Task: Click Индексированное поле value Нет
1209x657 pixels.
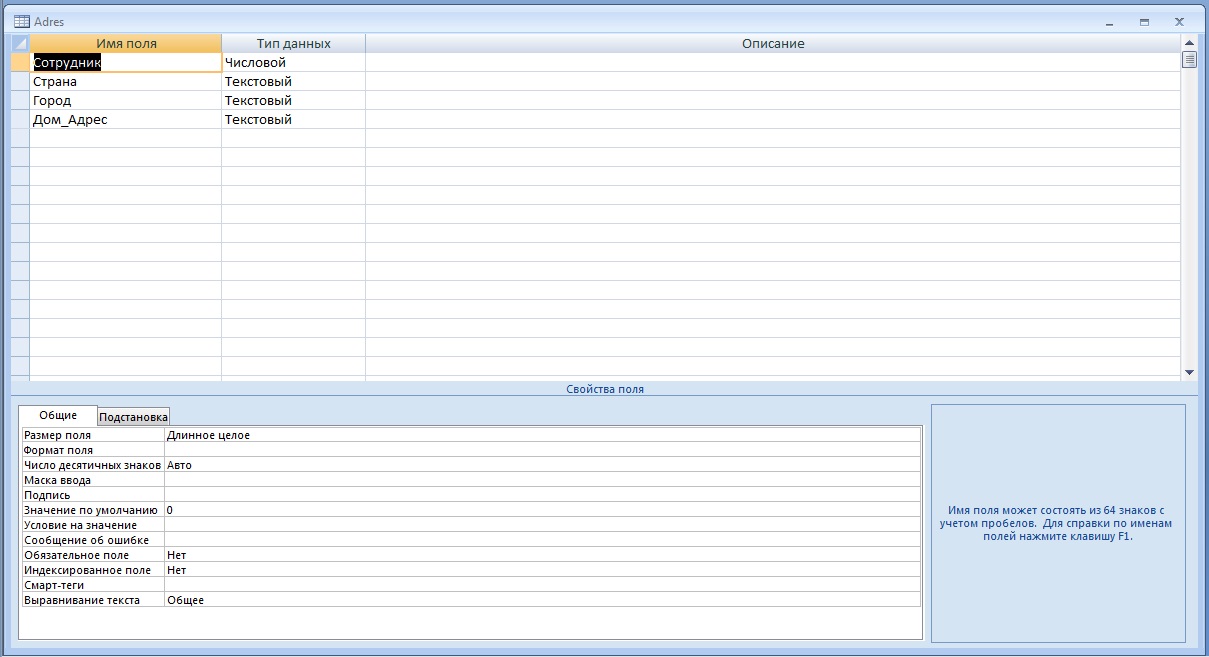Action: point(542,570)
